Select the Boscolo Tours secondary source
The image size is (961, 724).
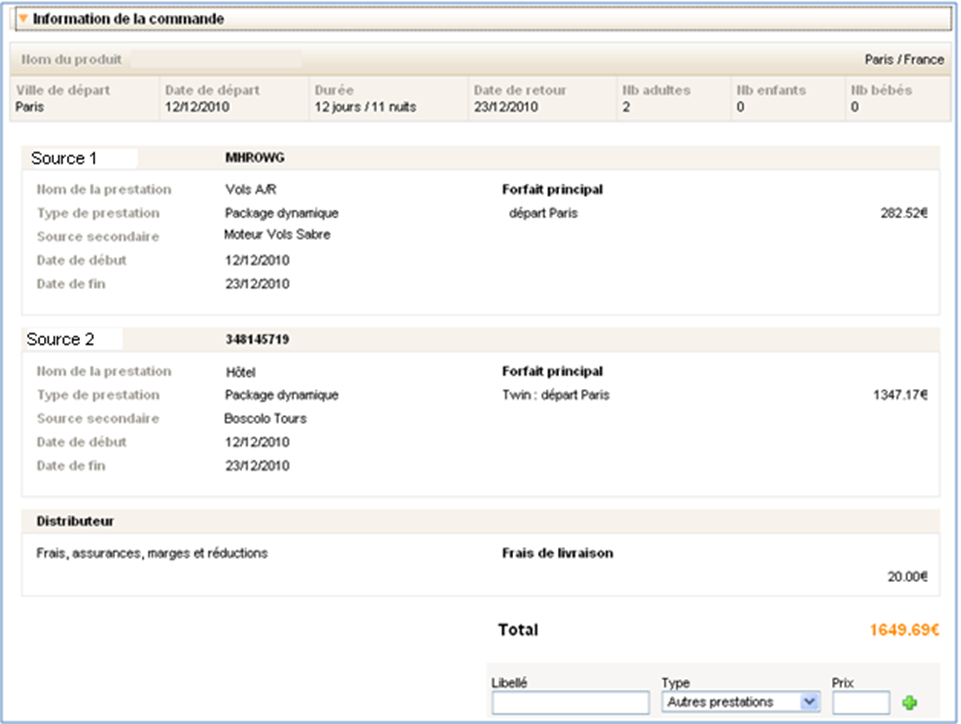pos(265,419)
